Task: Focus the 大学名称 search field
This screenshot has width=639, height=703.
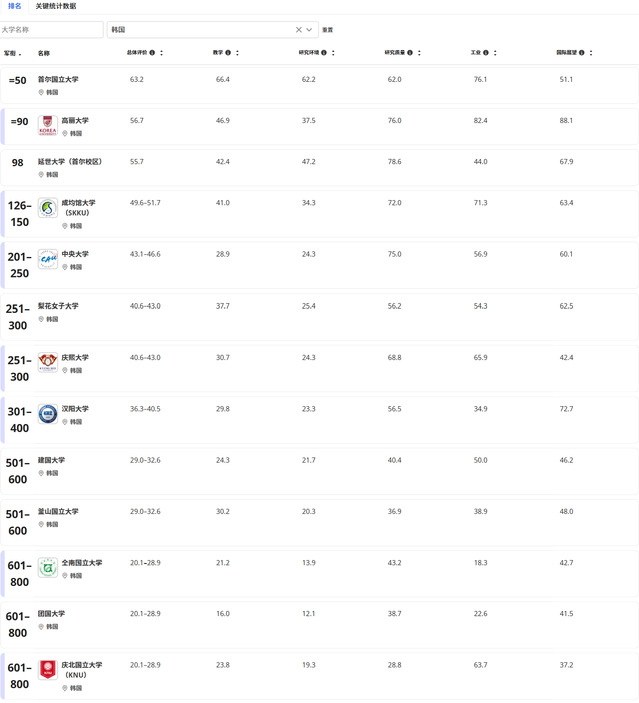Action: tap(52, 30)
